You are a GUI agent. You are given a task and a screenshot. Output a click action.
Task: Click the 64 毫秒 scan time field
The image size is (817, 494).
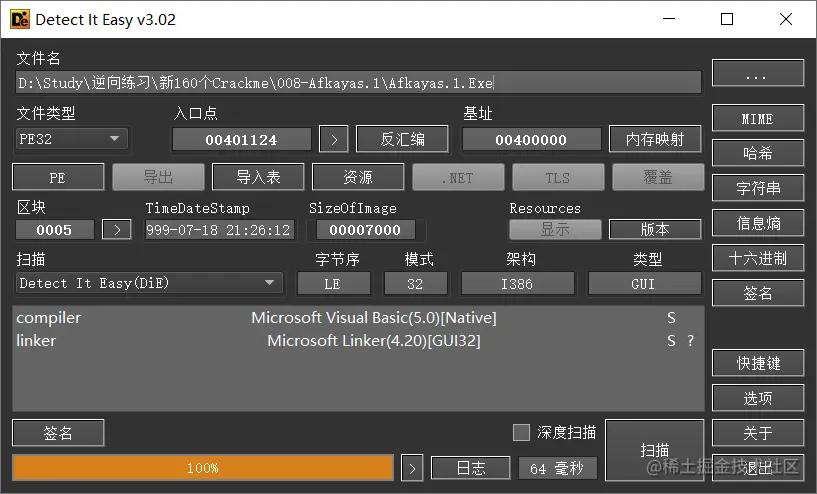pyautogui.click(x=558, y=468)
